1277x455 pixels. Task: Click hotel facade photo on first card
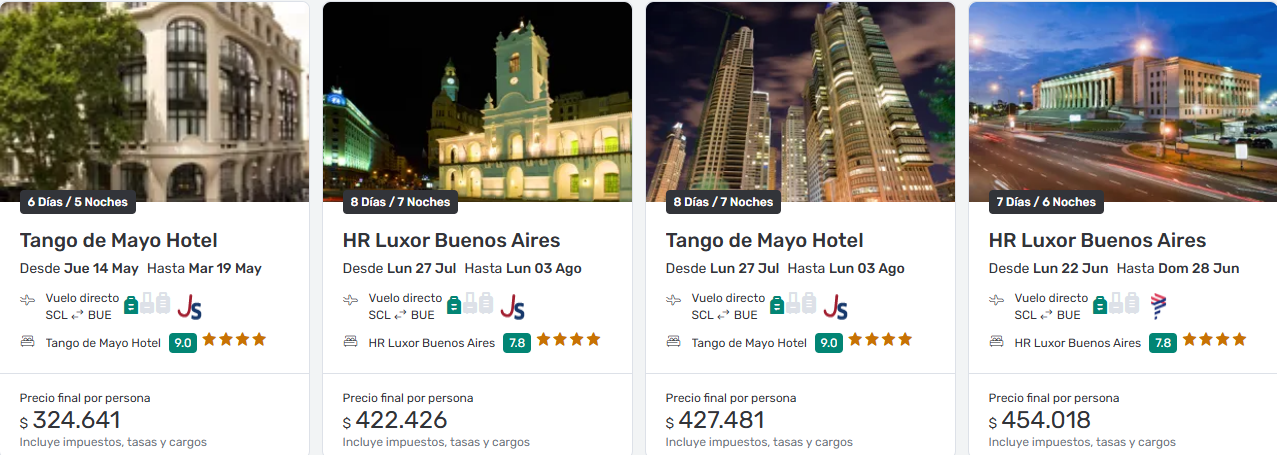[154, 102]
